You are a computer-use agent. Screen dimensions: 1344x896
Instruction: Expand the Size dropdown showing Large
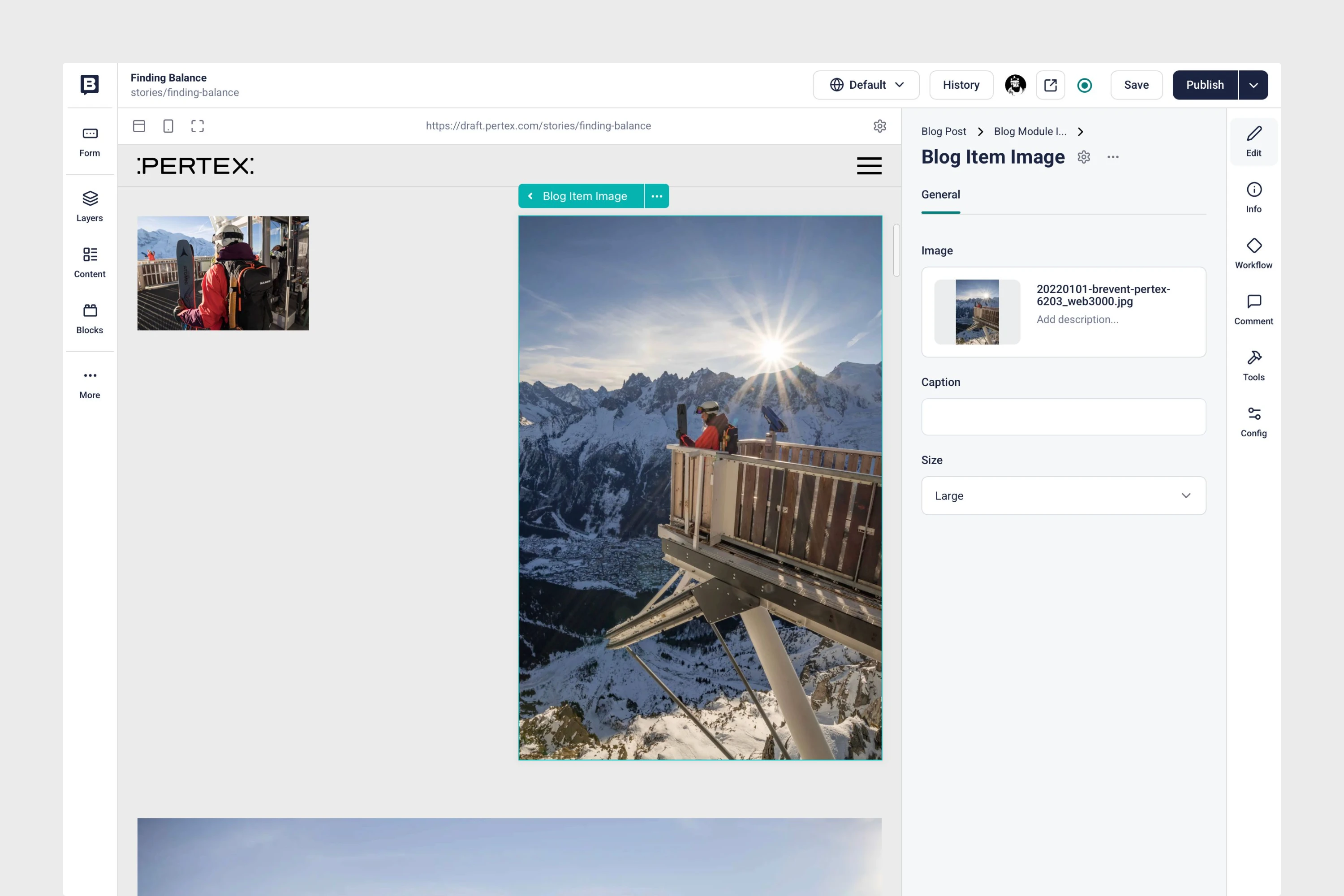click(x=1063, y=495)
